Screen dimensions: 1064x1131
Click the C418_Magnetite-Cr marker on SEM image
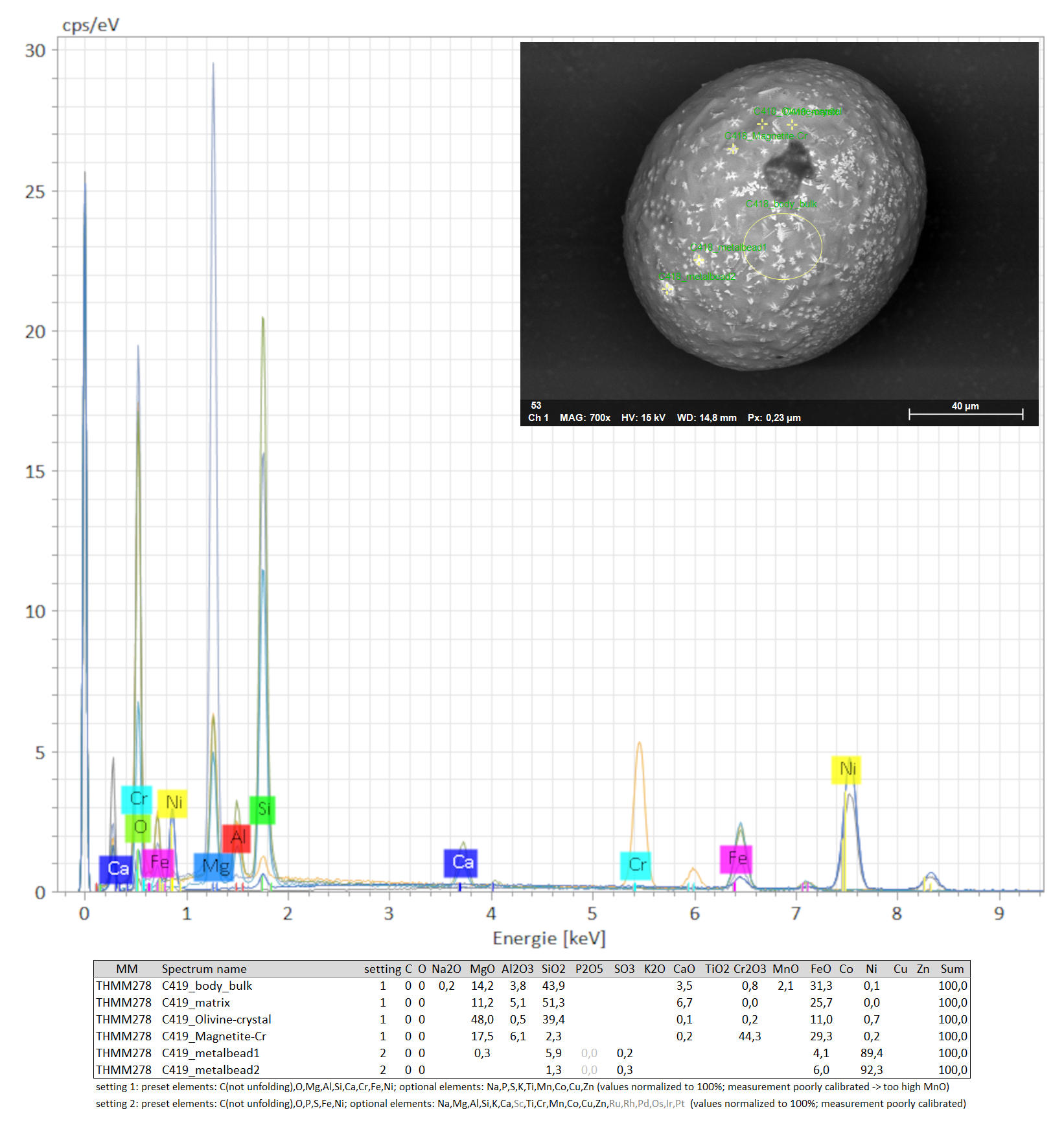(732, 149)
